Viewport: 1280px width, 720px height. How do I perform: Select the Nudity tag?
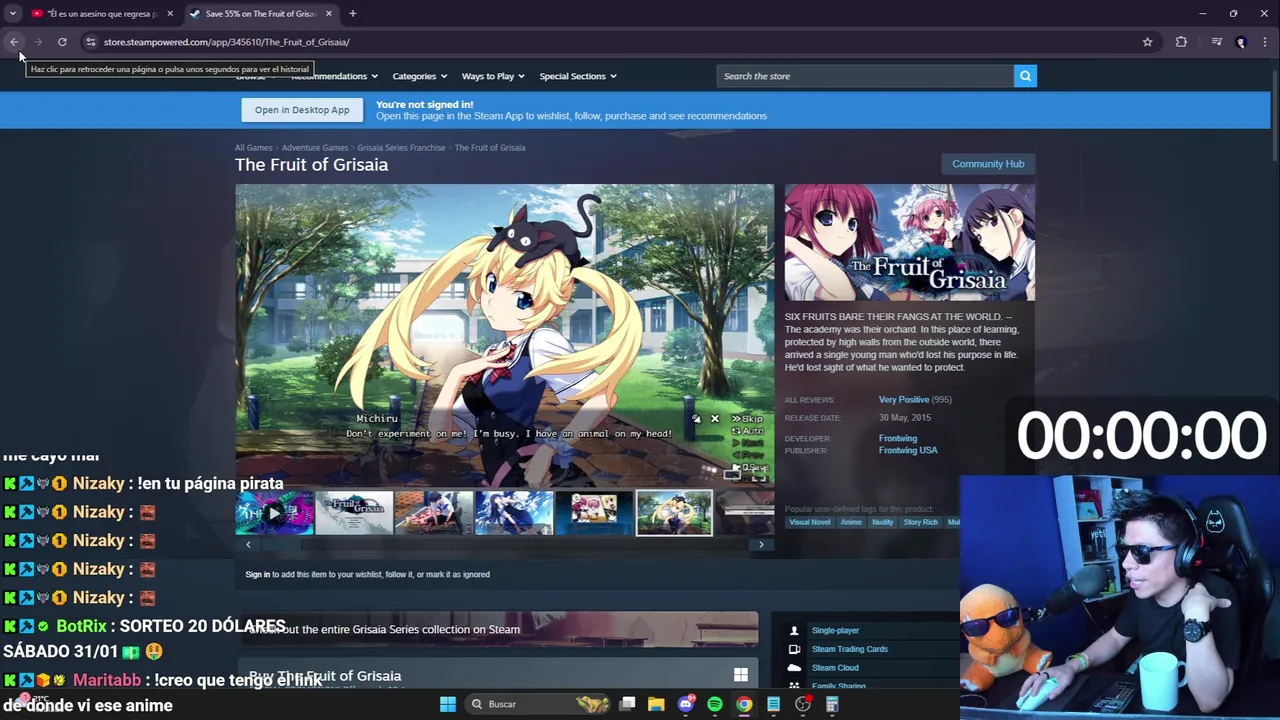click(x=883, y=522)
